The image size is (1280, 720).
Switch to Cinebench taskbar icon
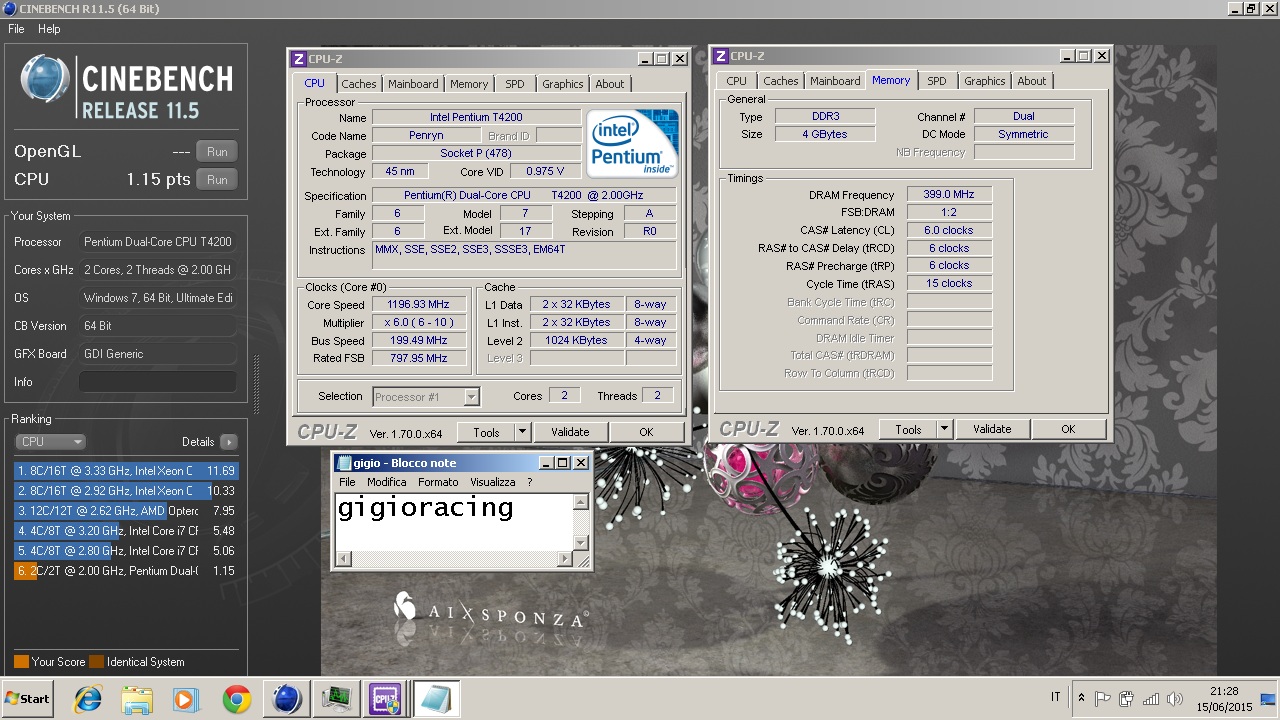(x=288, y=699)
